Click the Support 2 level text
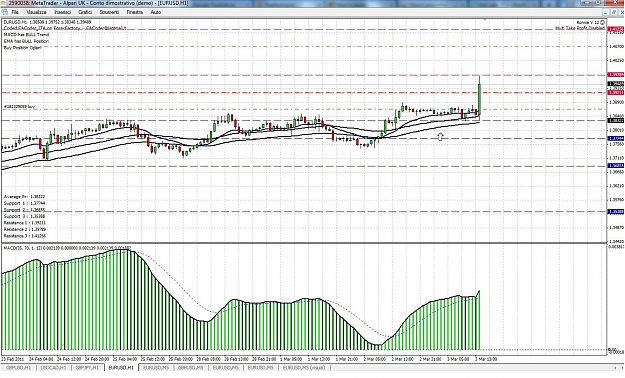Viewport: 625px width, 378px height. point(24,210)
